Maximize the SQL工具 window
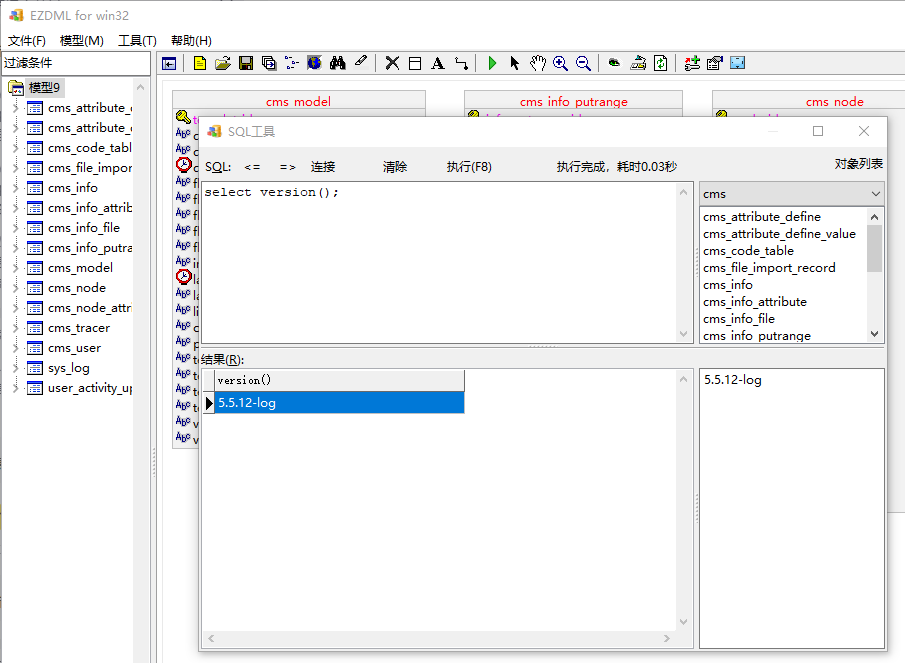The width and height of the screenshot is (905, 663). (x=818, y=131)
